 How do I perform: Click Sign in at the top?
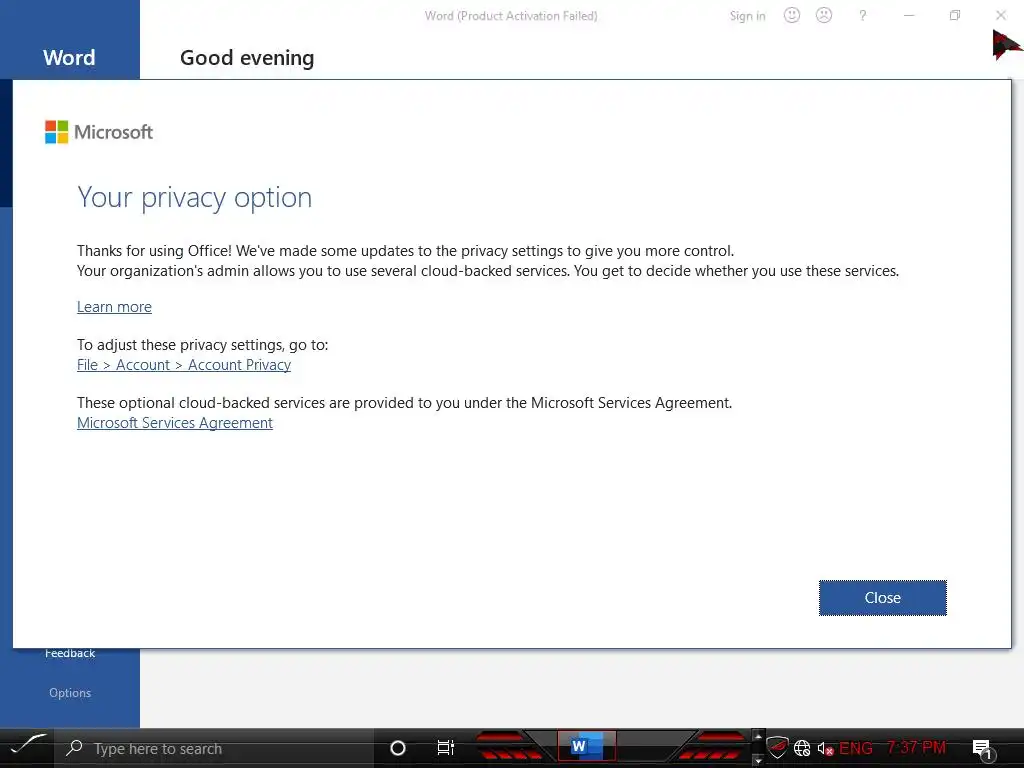747,16
